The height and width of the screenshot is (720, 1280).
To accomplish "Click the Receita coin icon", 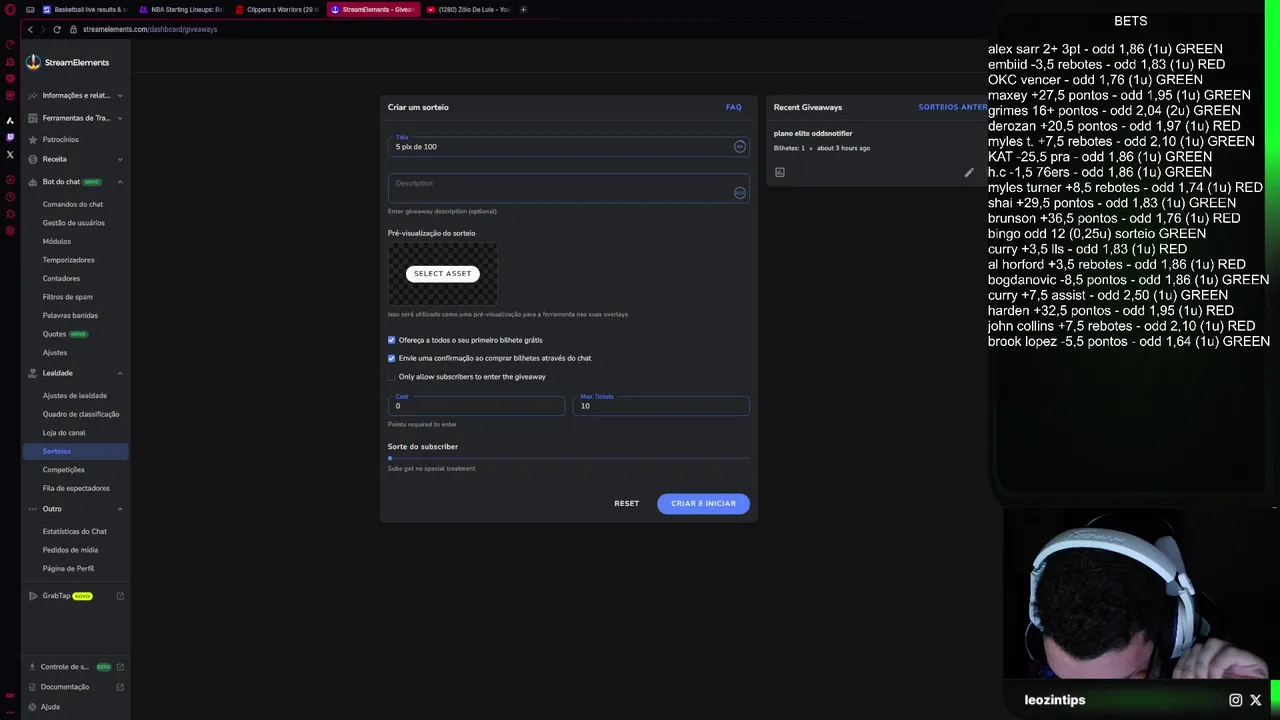I will pyautogui.click(x=33, y=159).
